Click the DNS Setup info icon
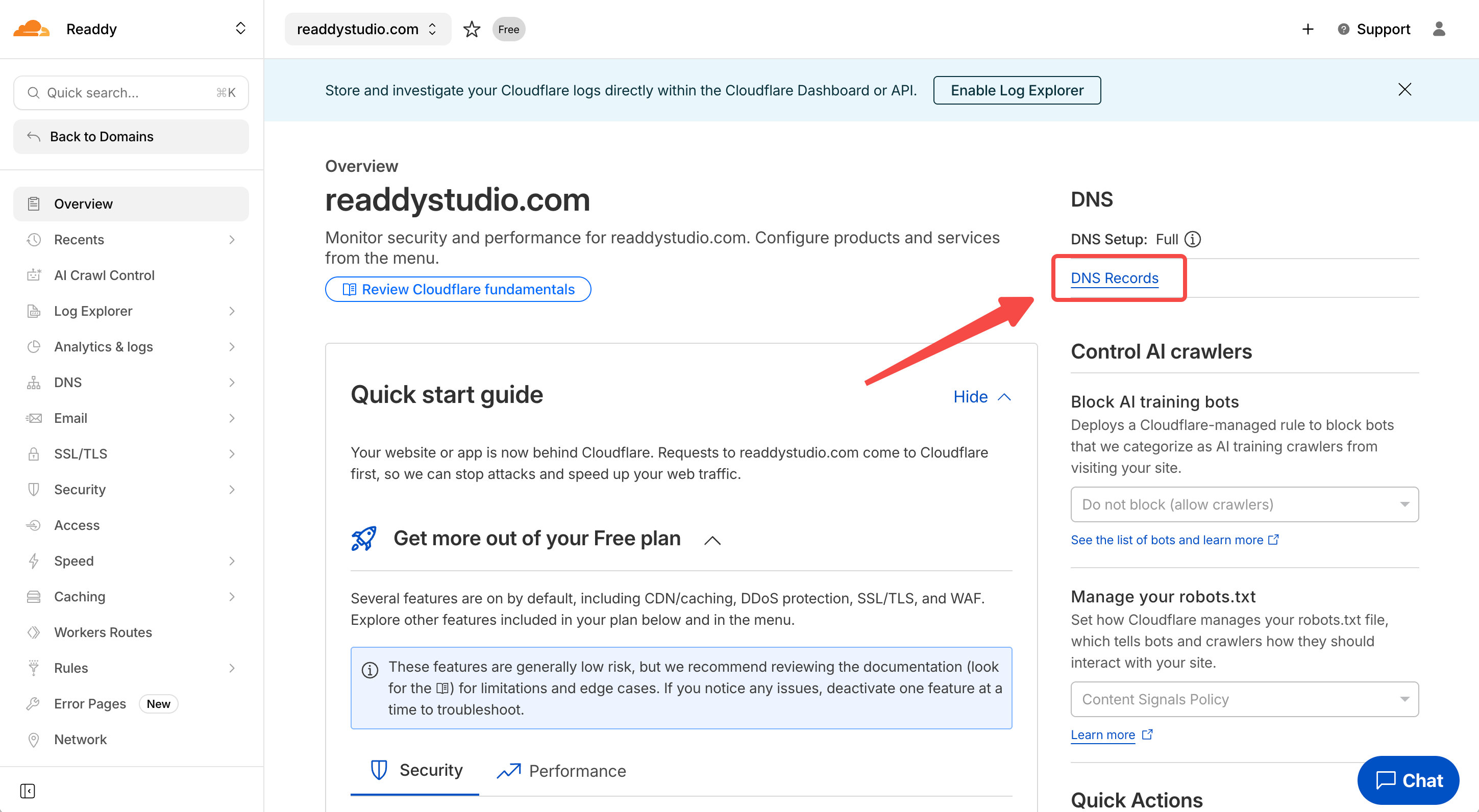Viewport: 1479px width, 812px height. pos(1193,239)
